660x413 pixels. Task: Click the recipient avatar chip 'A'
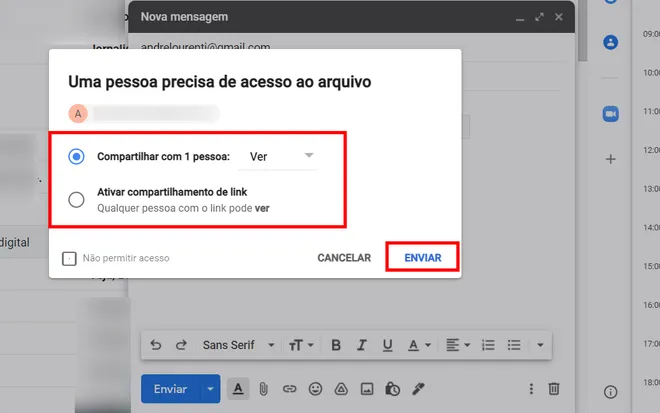coord(78,114)
